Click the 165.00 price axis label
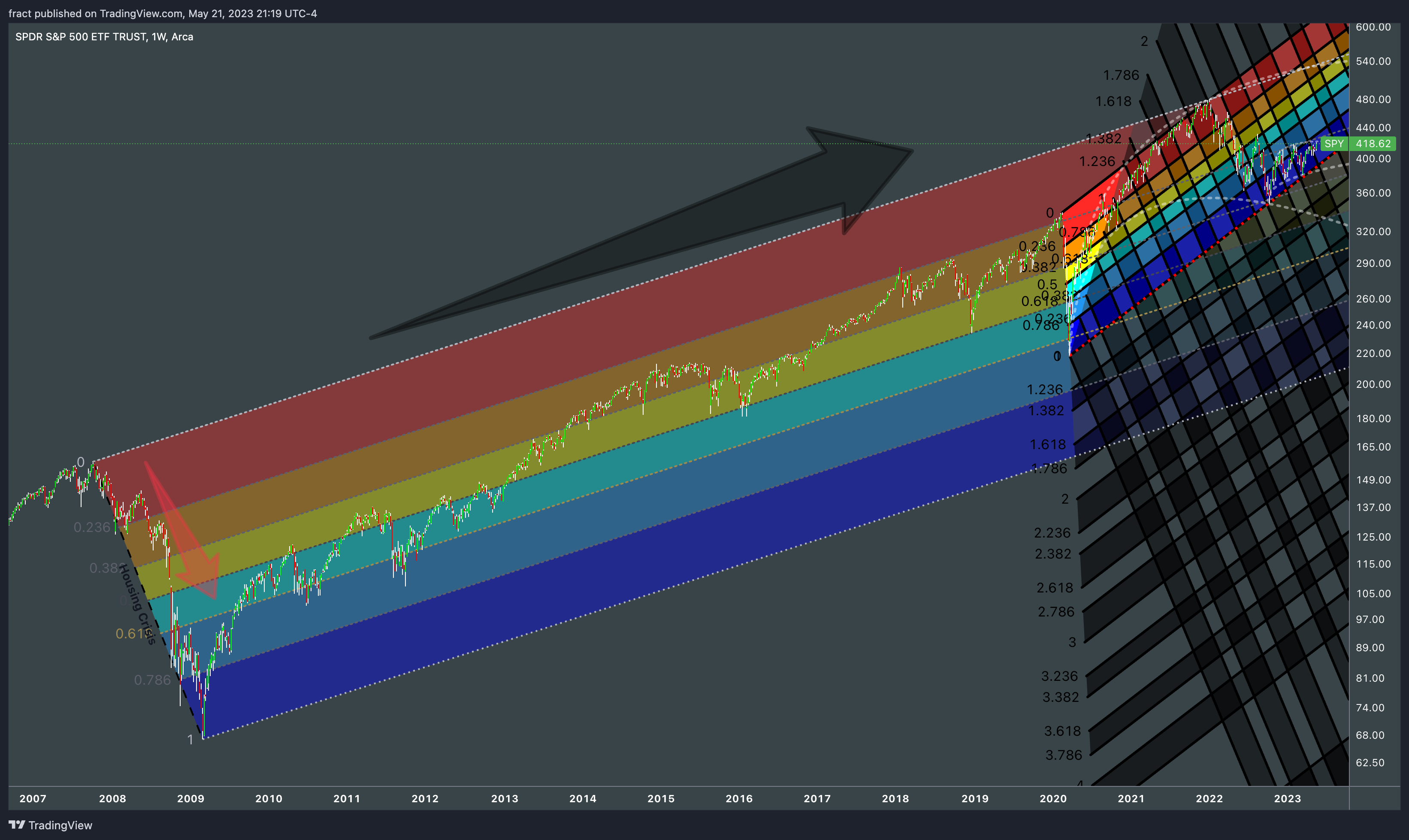Viewport: 1409px width, 840px height. [1373, 447]
